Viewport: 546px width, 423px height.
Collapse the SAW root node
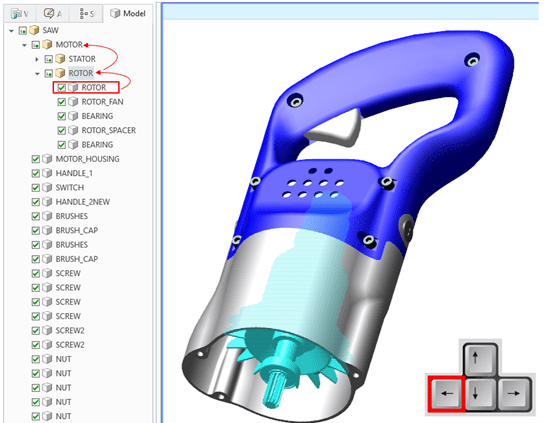(11, 31)
